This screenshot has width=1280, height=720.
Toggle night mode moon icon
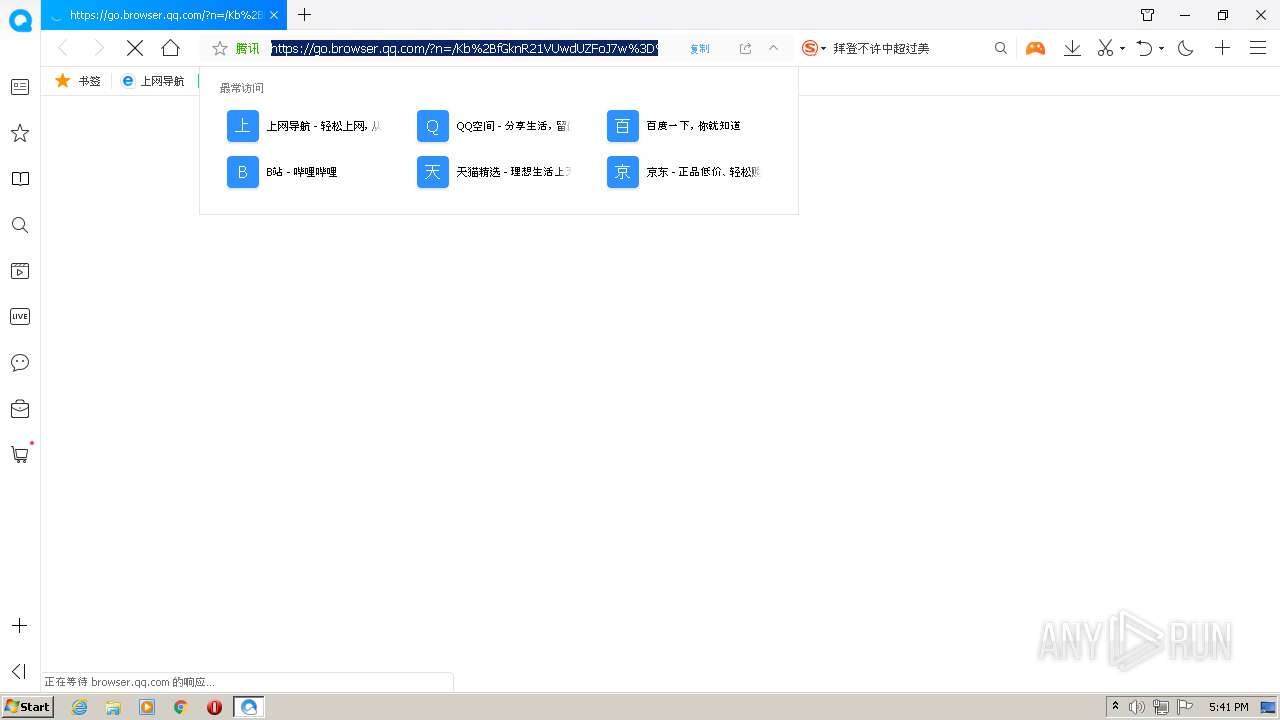click(x=1186, y=48)
